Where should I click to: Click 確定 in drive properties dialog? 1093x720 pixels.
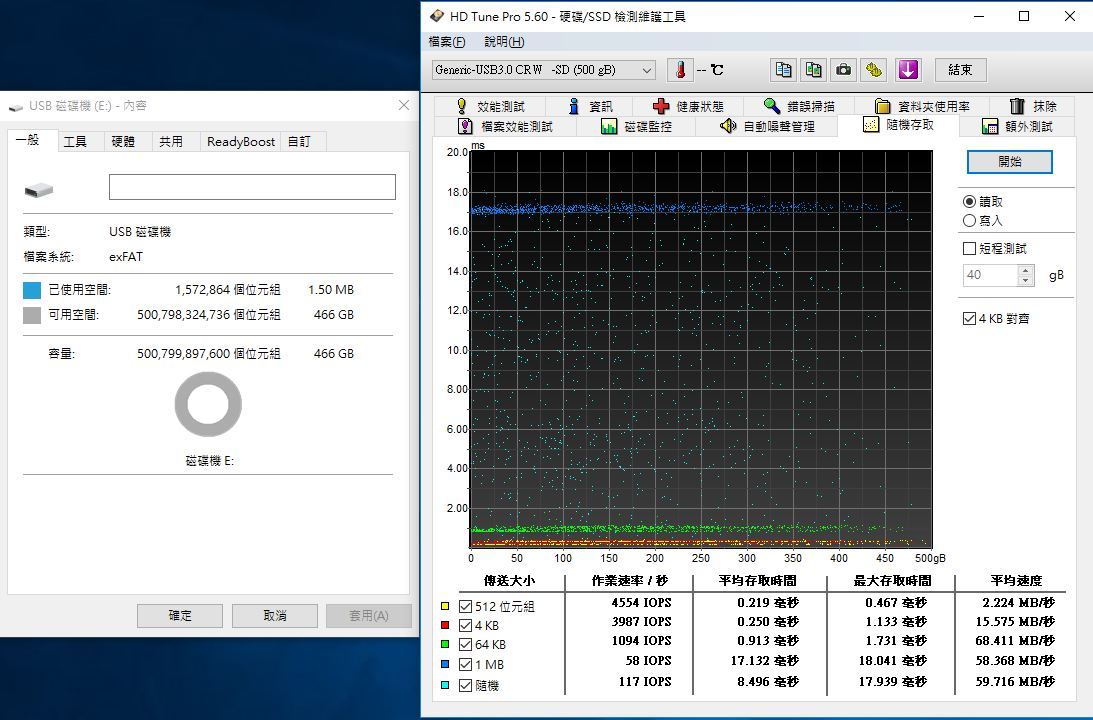pos(180,616)
